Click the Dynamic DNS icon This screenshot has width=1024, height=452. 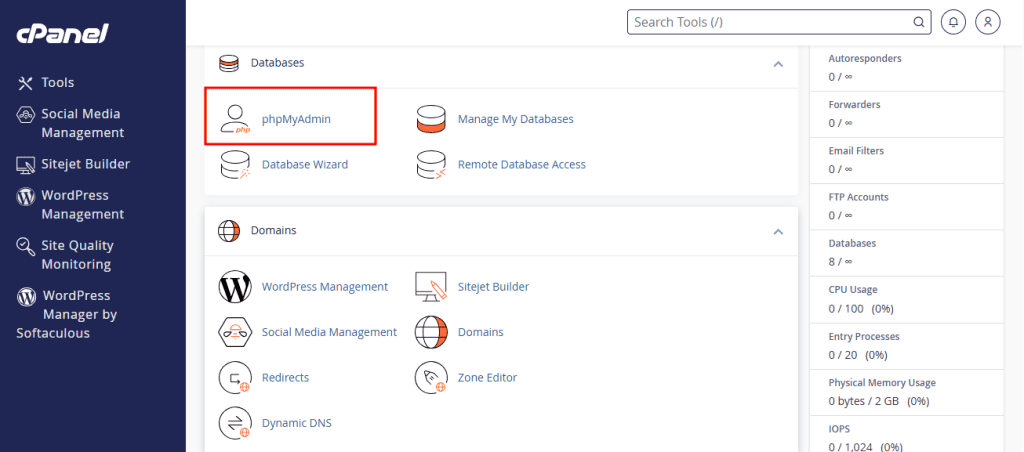235,423
